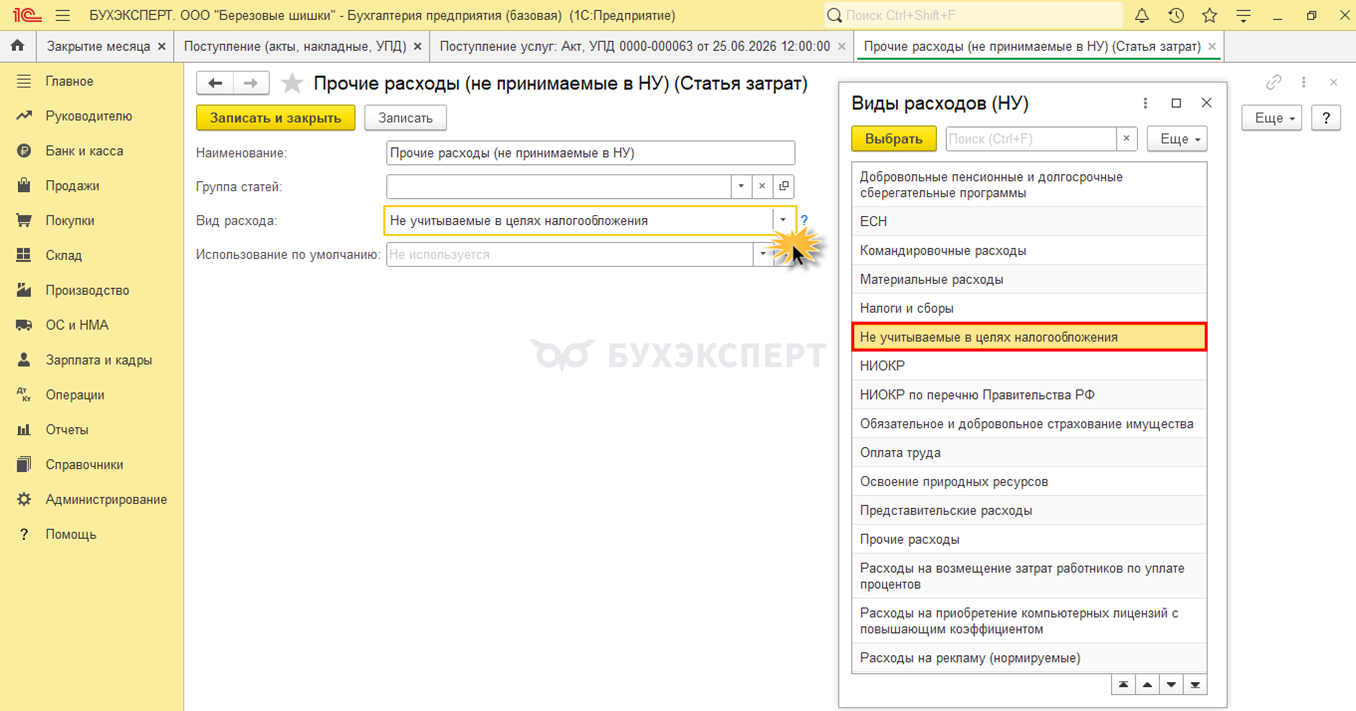1356x711 pixels.
Task: Open Операции section in sidebar
Action: 92,395
